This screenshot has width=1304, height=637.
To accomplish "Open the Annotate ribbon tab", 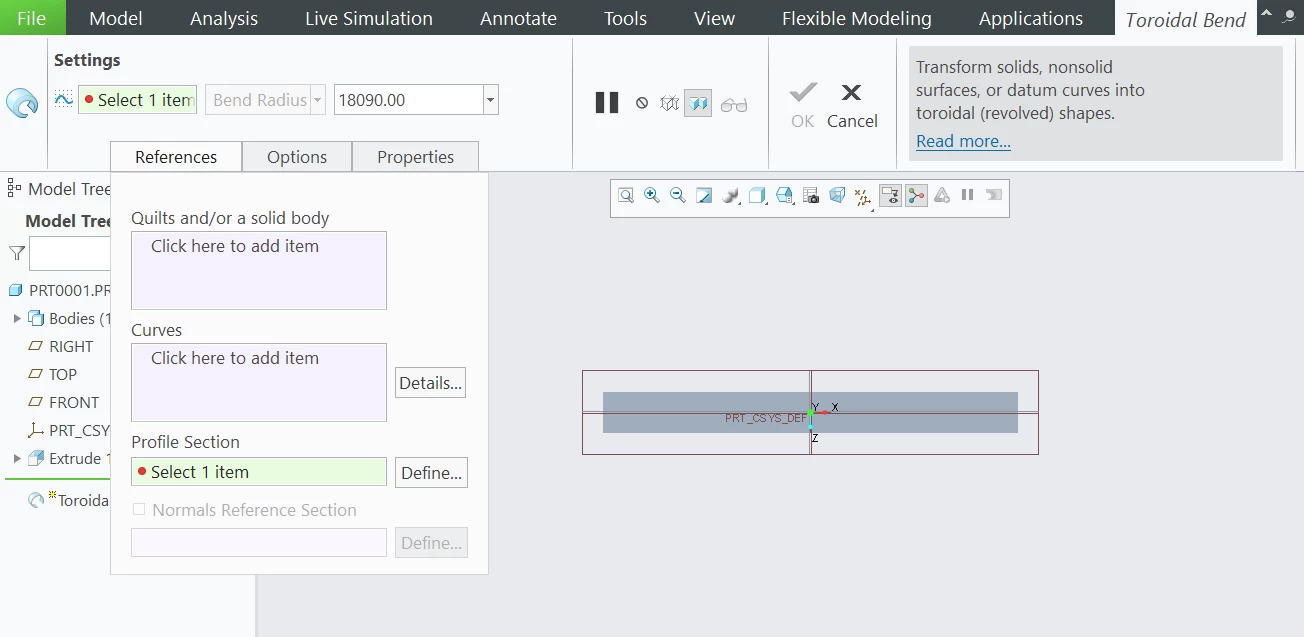I will point(518,18).
